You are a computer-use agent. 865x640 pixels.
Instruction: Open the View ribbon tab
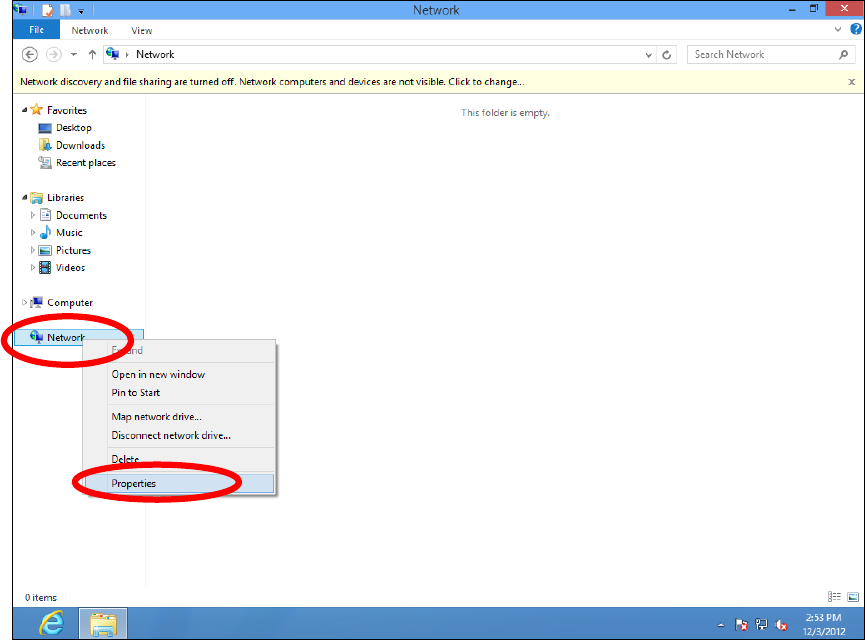click(141, 30)
